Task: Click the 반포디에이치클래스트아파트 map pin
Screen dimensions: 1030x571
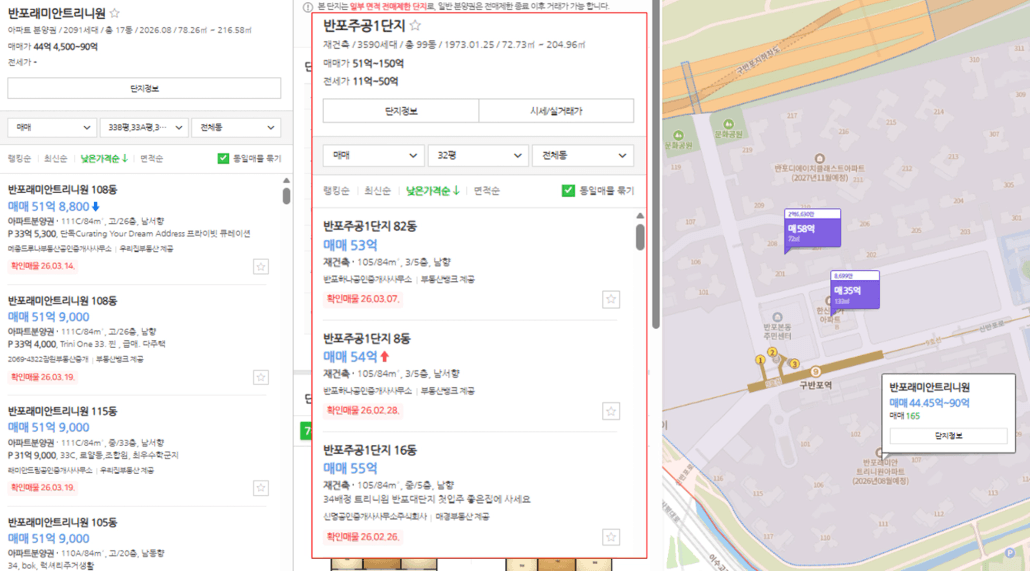Action: coord(819,158)
